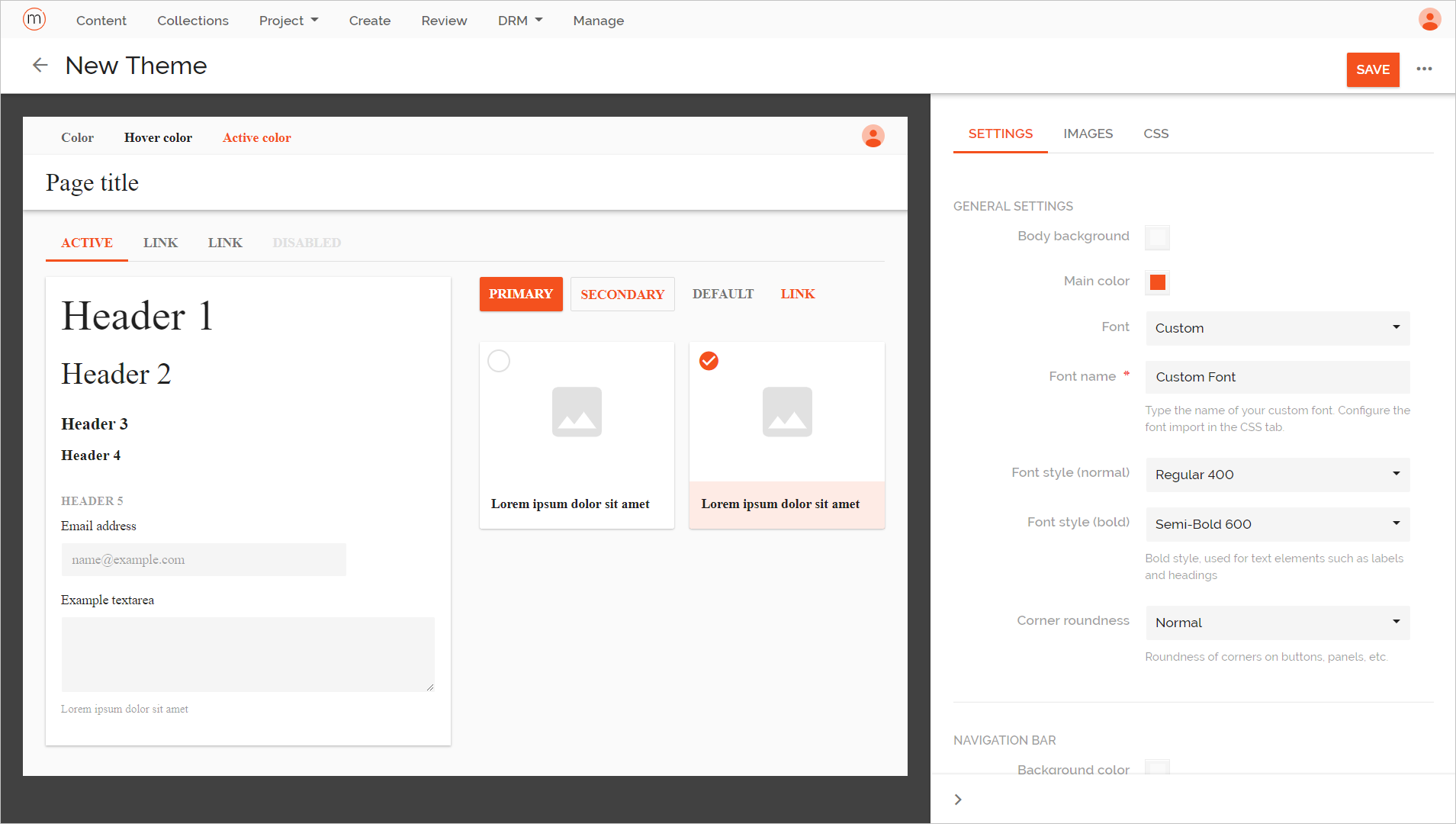Expand the Project menu in top navigation
This screenshot has width=1456, height=824.
[288, 21]
